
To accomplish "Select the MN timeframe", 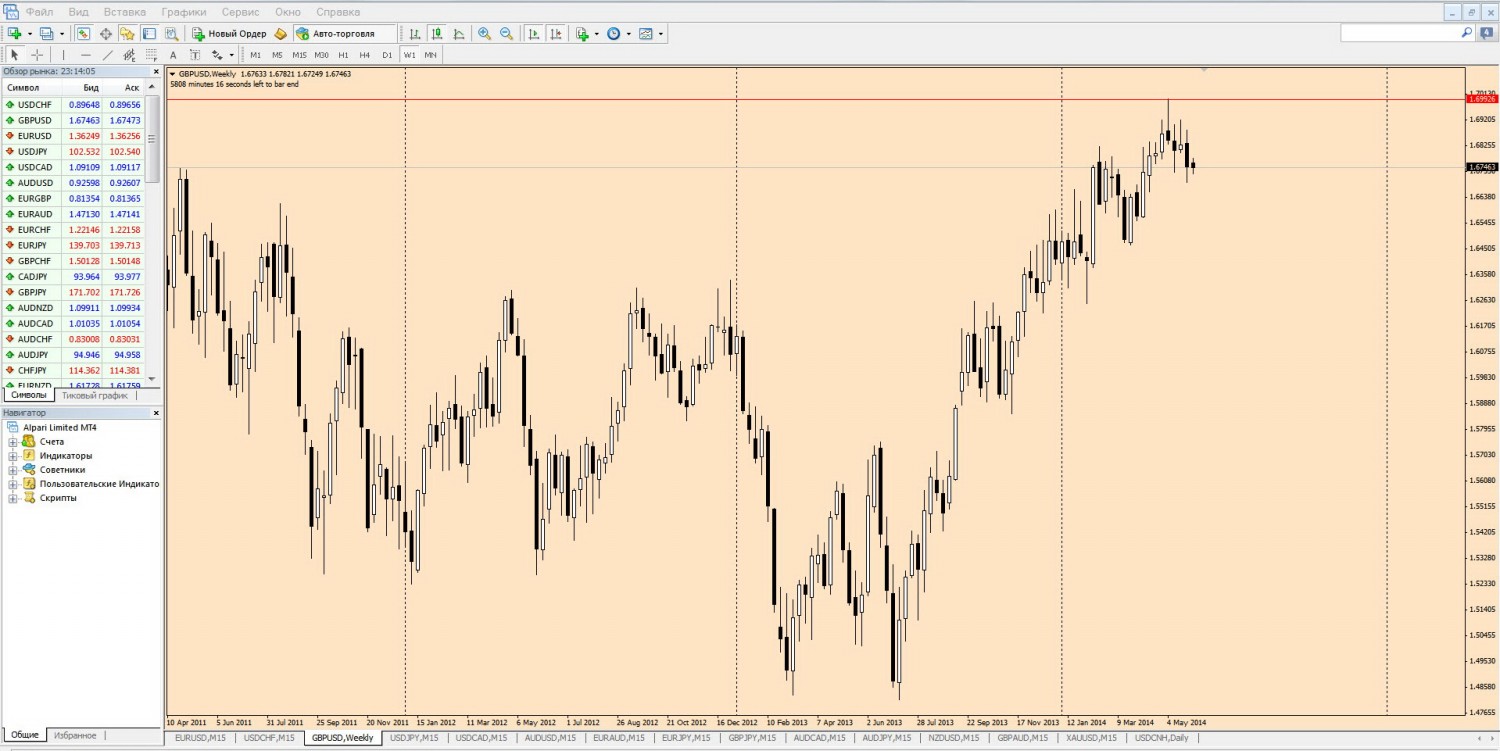I will [x=431, y=55].
